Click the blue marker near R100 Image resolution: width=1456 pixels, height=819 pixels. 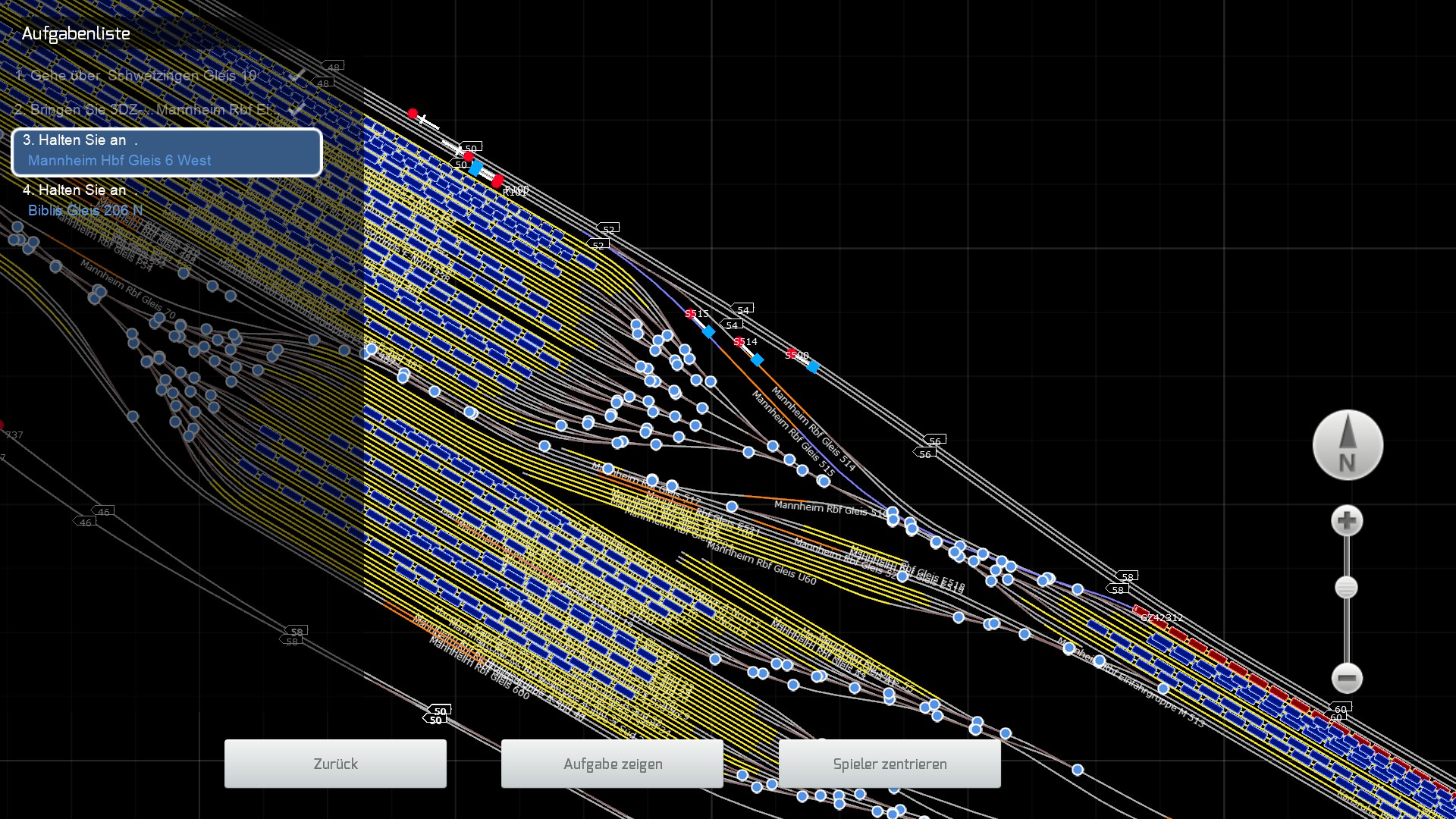(x=475, y=168)
